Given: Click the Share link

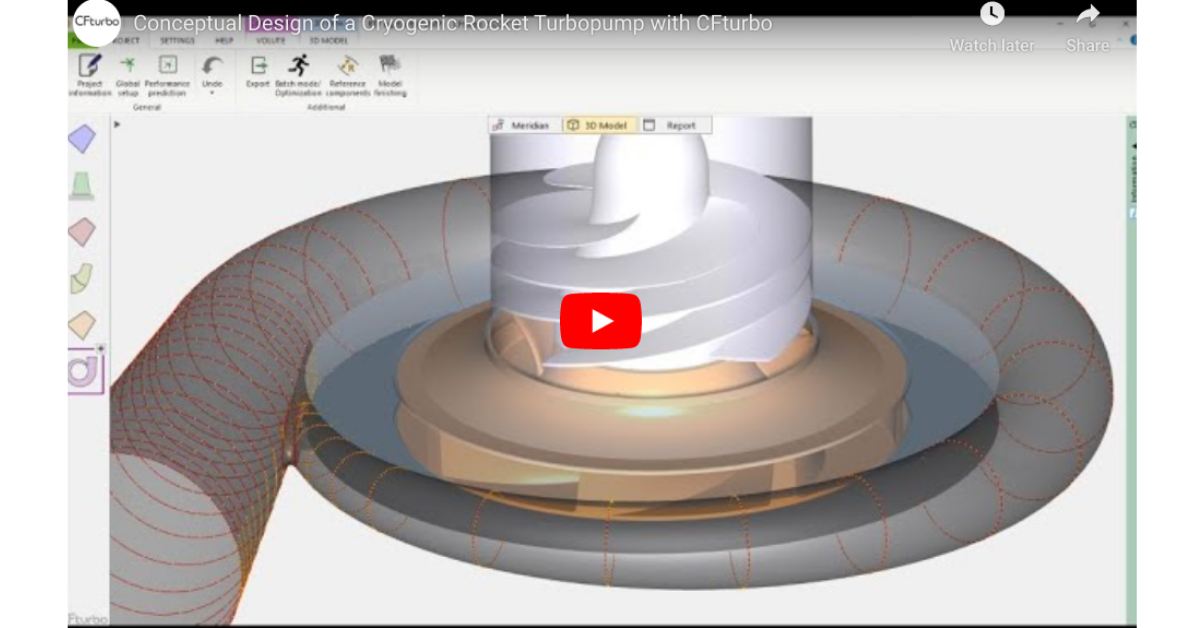Looking at the screenshot, I should [x=1086, y=28].
